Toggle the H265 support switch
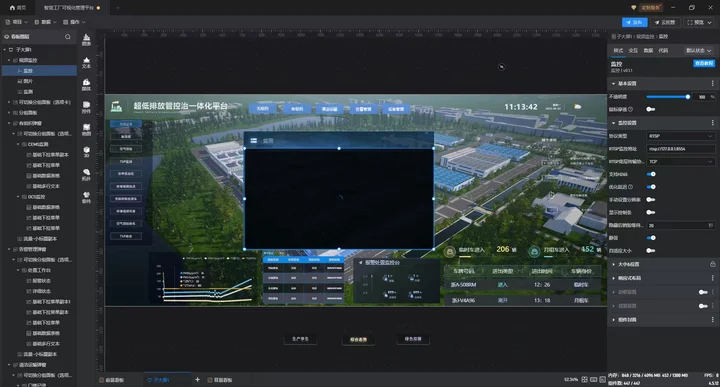This screenshot has width=720, height=387. (651, 174)
